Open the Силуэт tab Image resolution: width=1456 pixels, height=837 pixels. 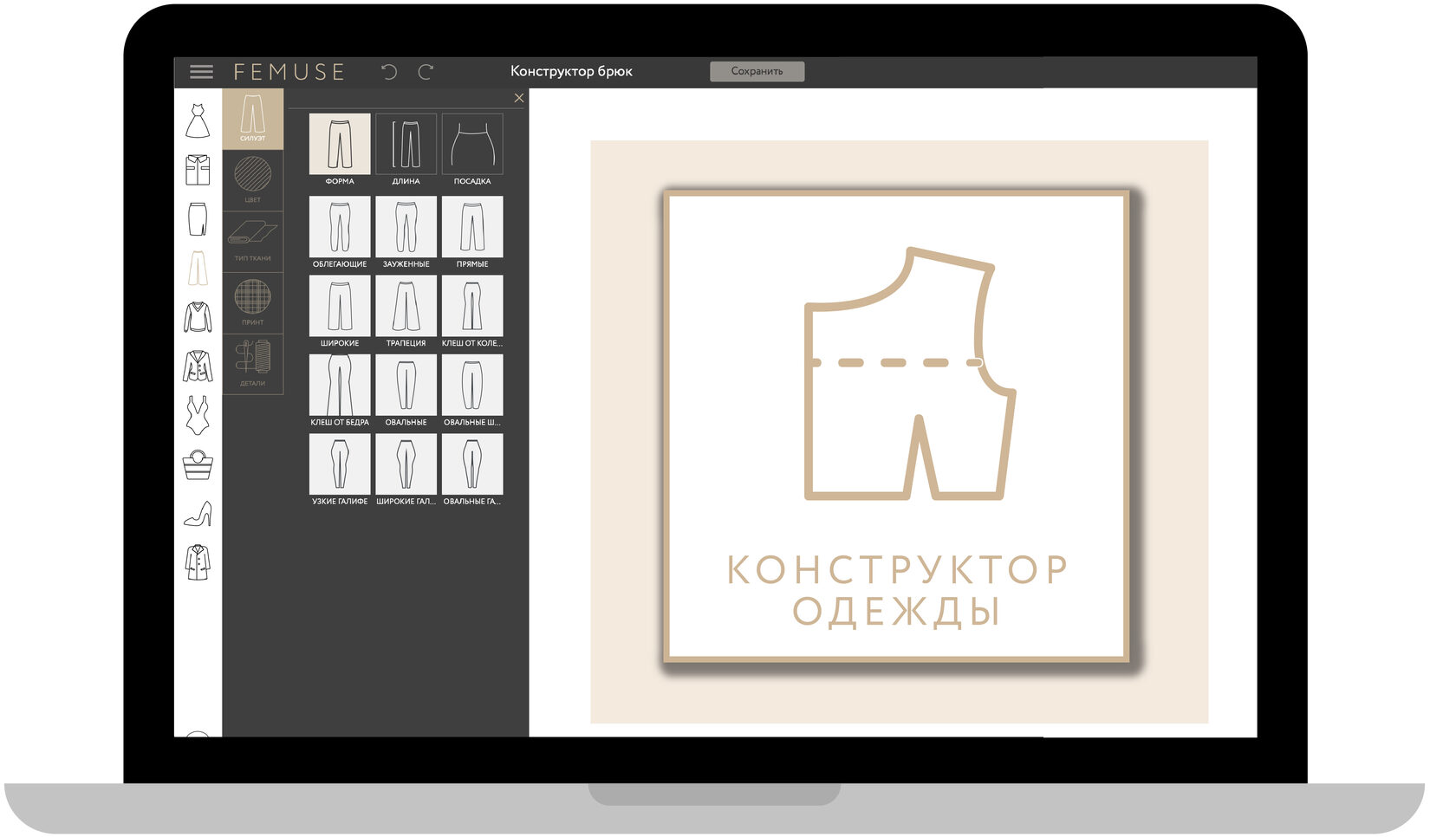(x=252, y=119)
